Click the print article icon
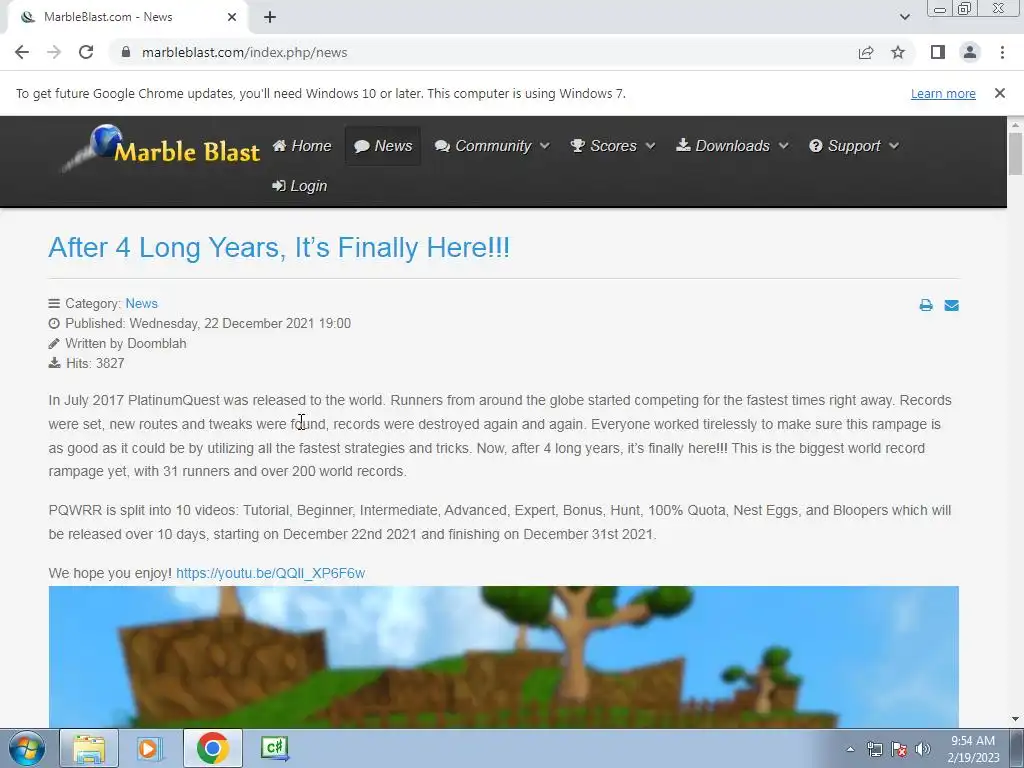Screen dimensions: 1024x768 point(925,305)
